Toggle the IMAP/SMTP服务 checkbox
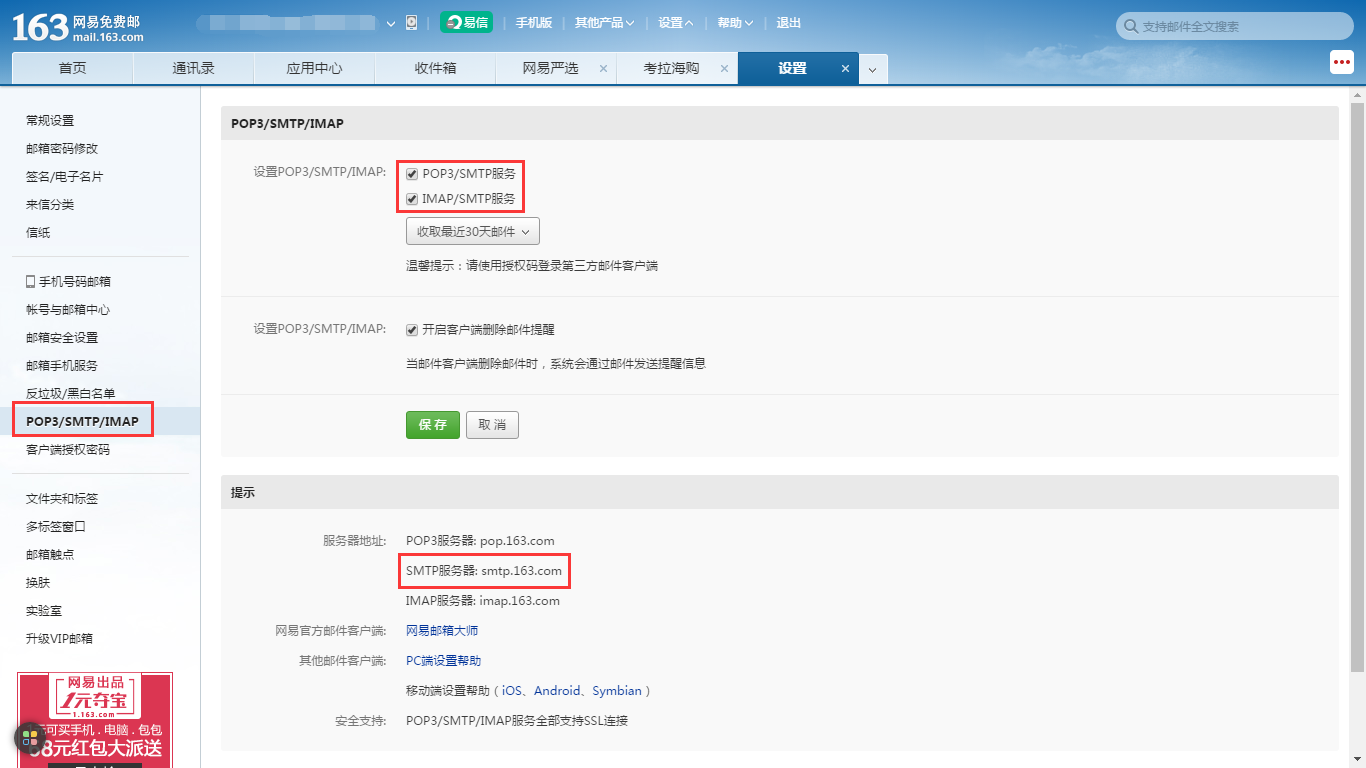 (x=412, y=199)
